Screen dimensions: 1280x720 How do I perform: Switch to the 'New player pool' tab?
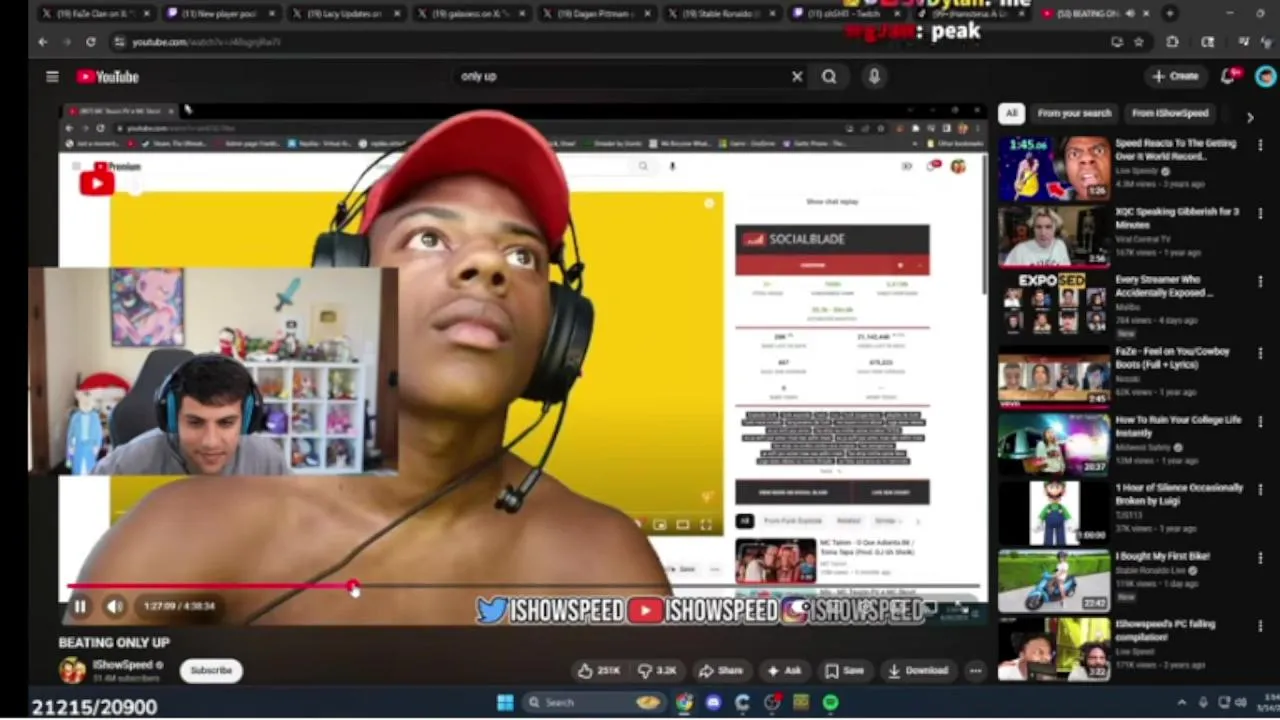pyautogui.click(x=219, y=13)
